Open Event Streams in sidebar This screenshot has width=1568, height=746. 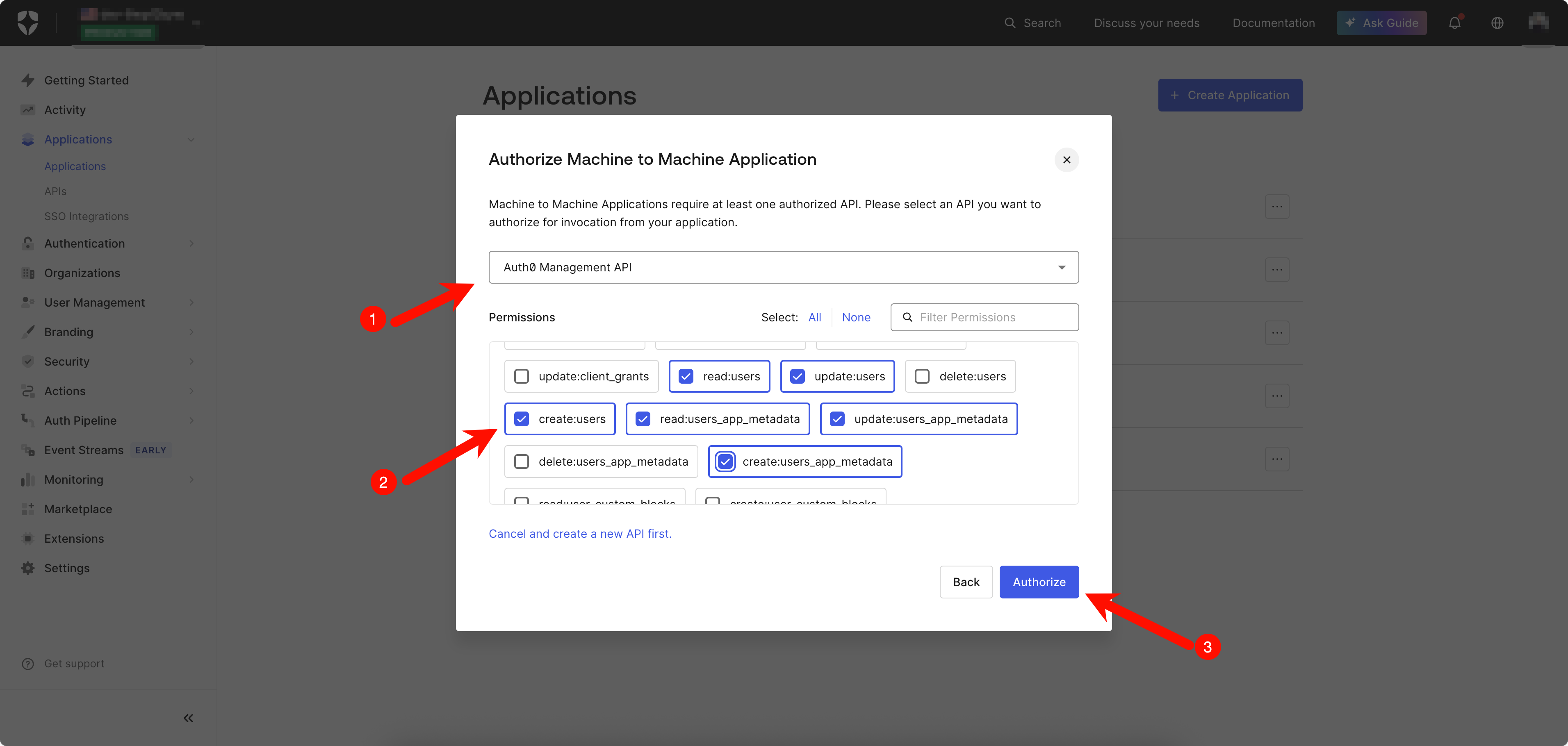pyautogui.click(x=83, y=450)
